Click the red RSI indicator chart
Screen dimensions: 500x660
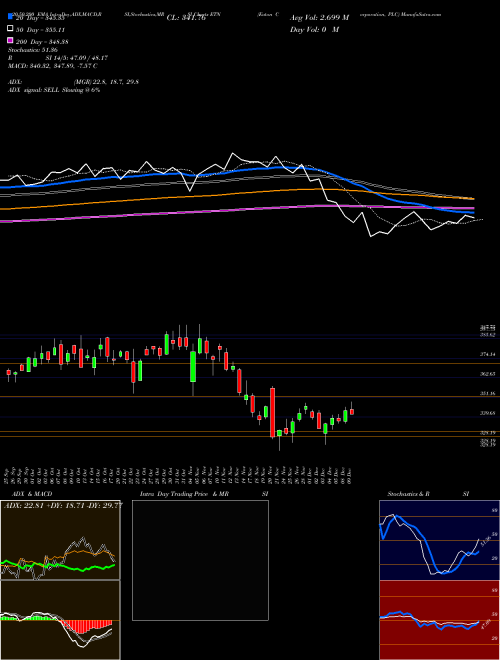click(x=439, y=620)
